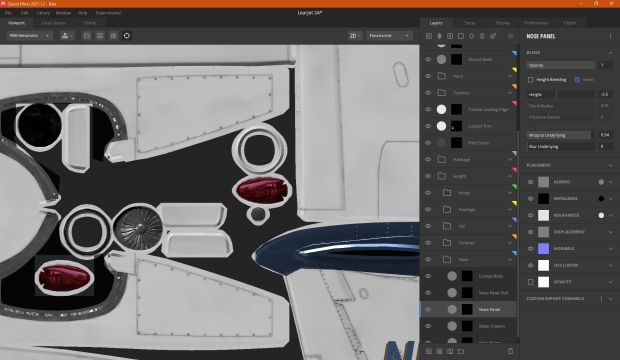Open the Nose Panel options menu
Viewport: 620px width, 360px height.
(610, 36)
